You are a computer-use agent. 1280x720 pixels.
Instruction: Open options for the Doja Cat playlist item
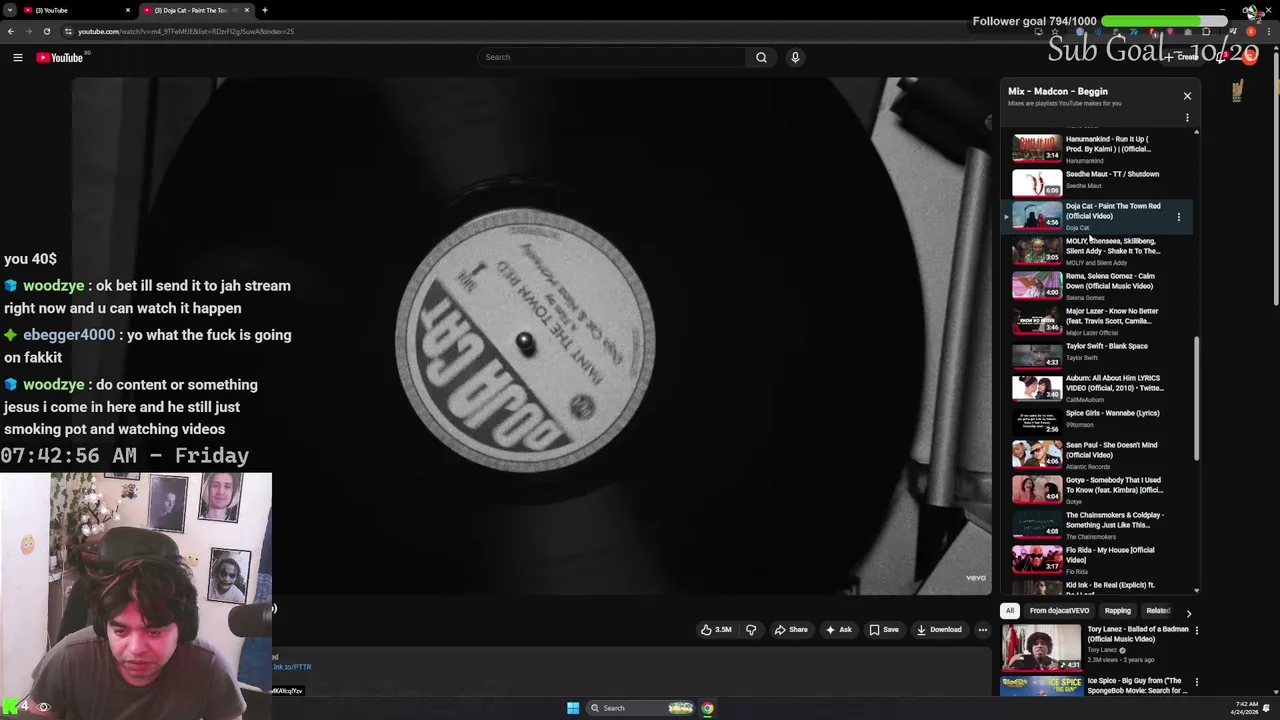point(1179,216)
